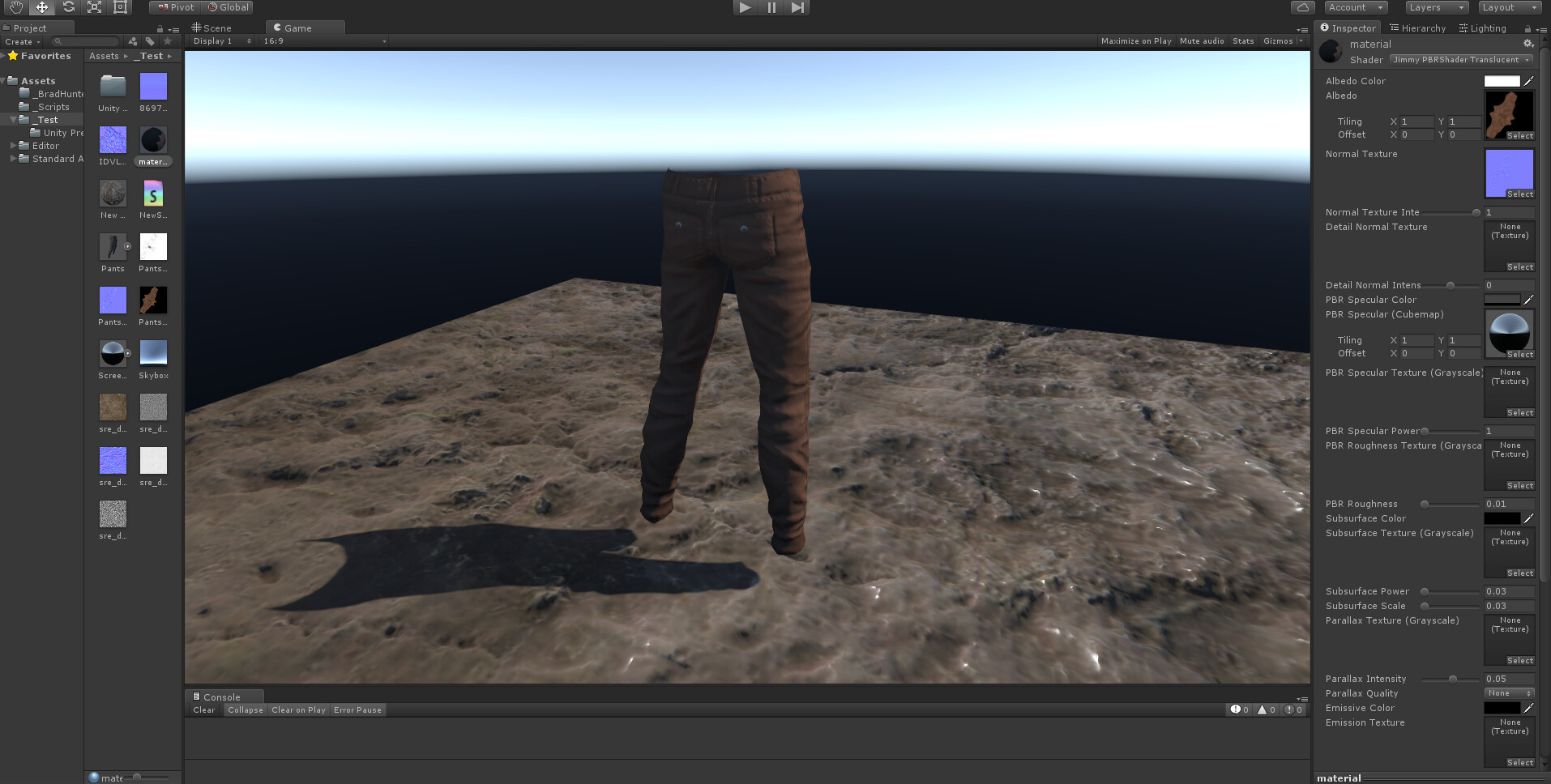Viewport: 1551px width, 784px height.
Task: Toggle Pivot mode in toolbar
Action: 174,7
